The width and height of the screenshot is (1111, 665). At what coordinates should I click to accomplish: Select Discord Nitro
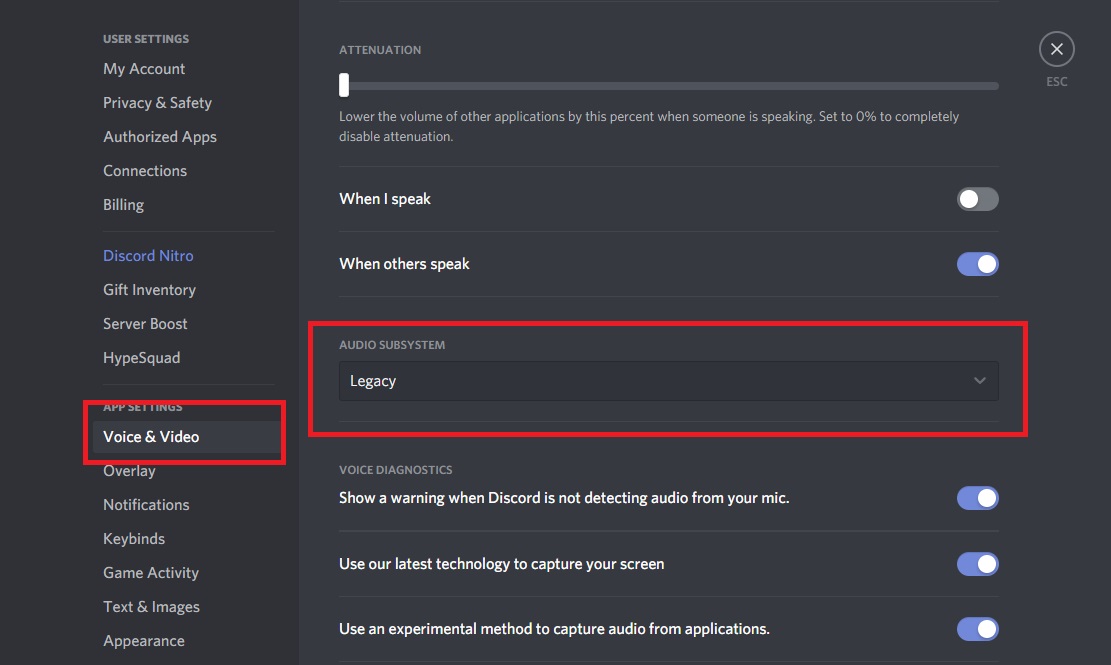(x=148, y=255)
